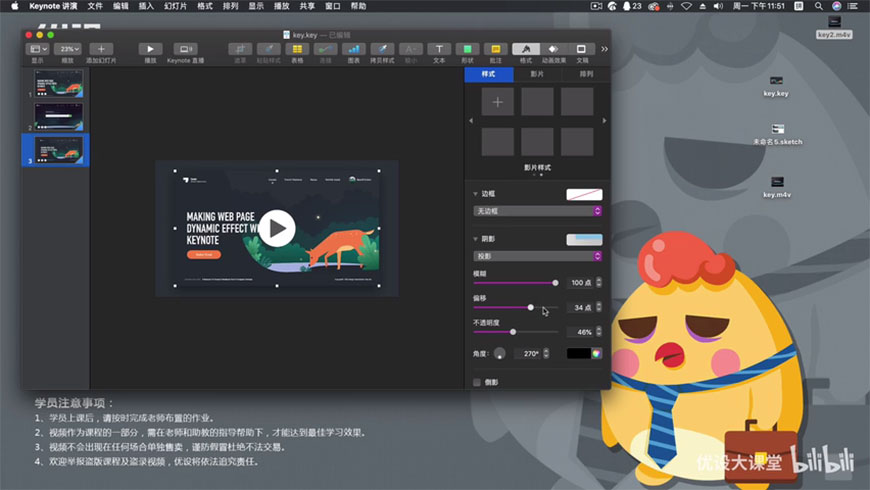Click the angle value stepper arrows

coord(547,353)
